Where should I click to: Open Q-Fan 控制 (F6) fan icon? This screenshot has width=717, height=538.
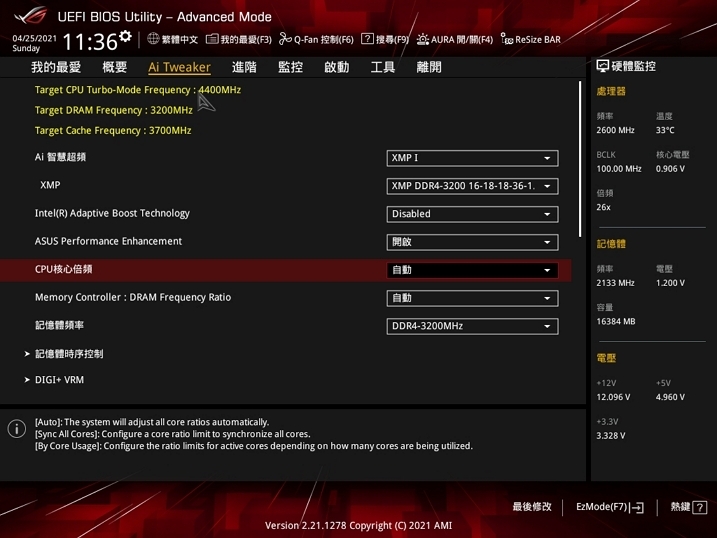point(285,39)
